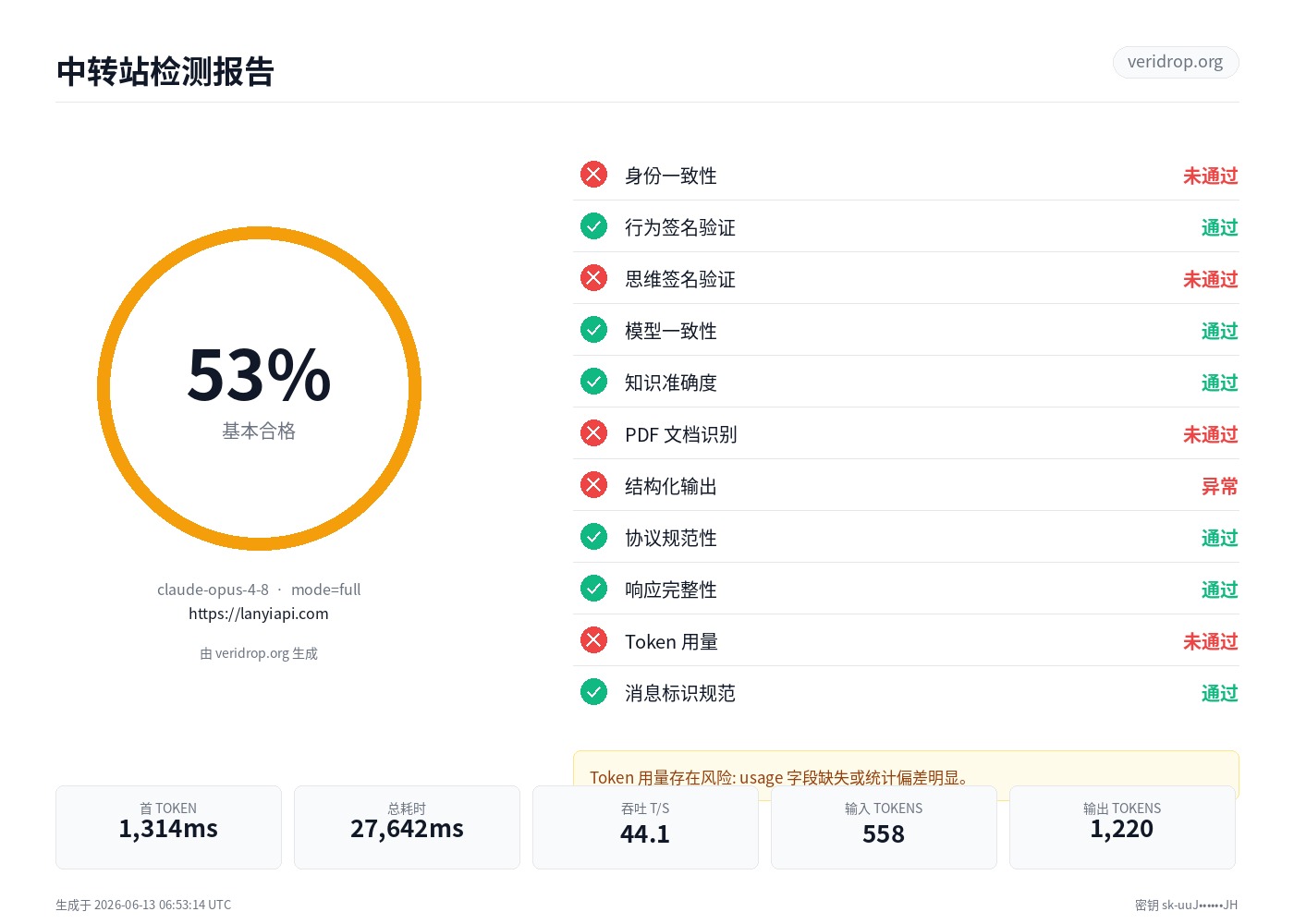Open the https://lanyiapi.com link
The height and width of the screenshot is (924, 1294).
point(259,614)
